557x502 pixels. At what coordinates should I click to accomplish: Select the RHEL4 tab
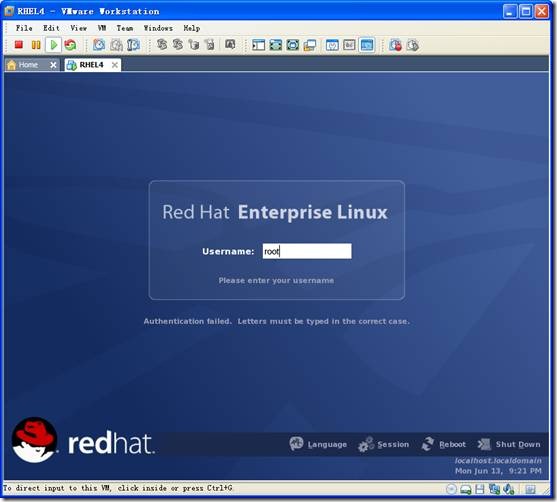[x=91, y=65]
